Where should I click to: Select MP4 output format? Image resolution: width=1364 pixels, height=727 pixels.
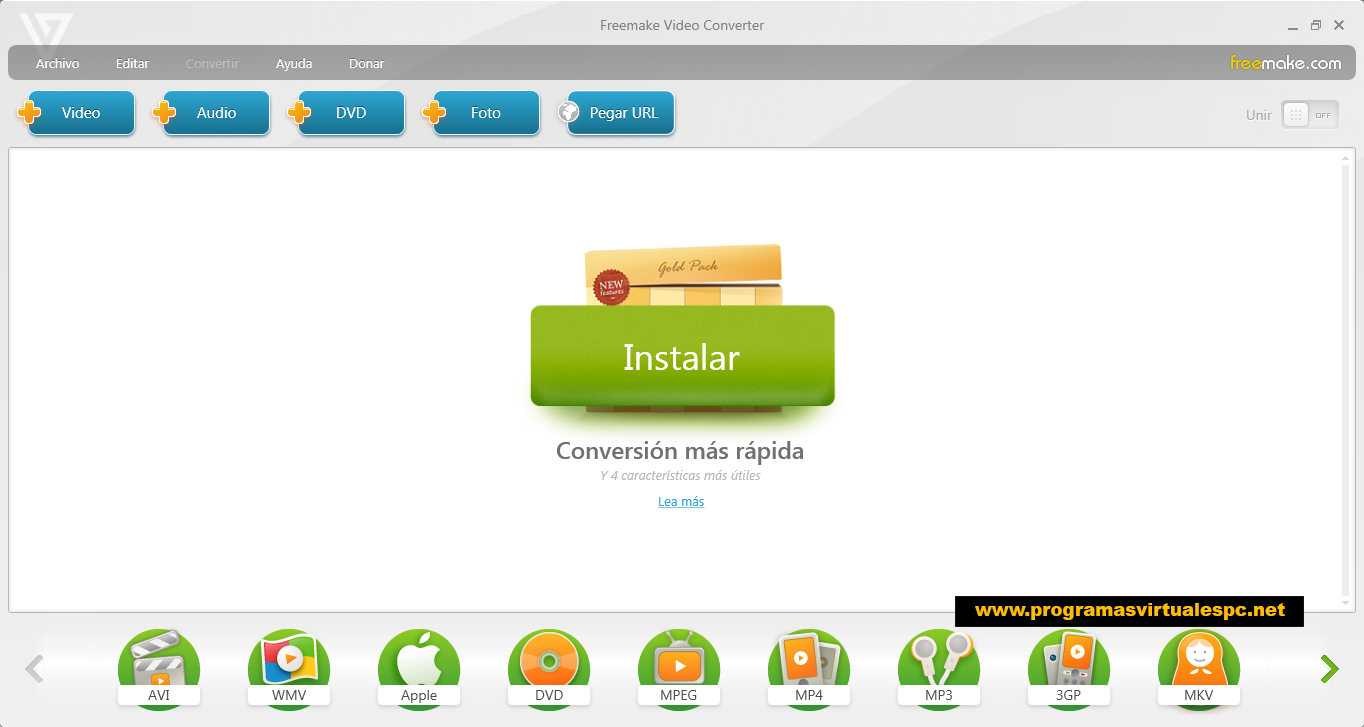809,668
